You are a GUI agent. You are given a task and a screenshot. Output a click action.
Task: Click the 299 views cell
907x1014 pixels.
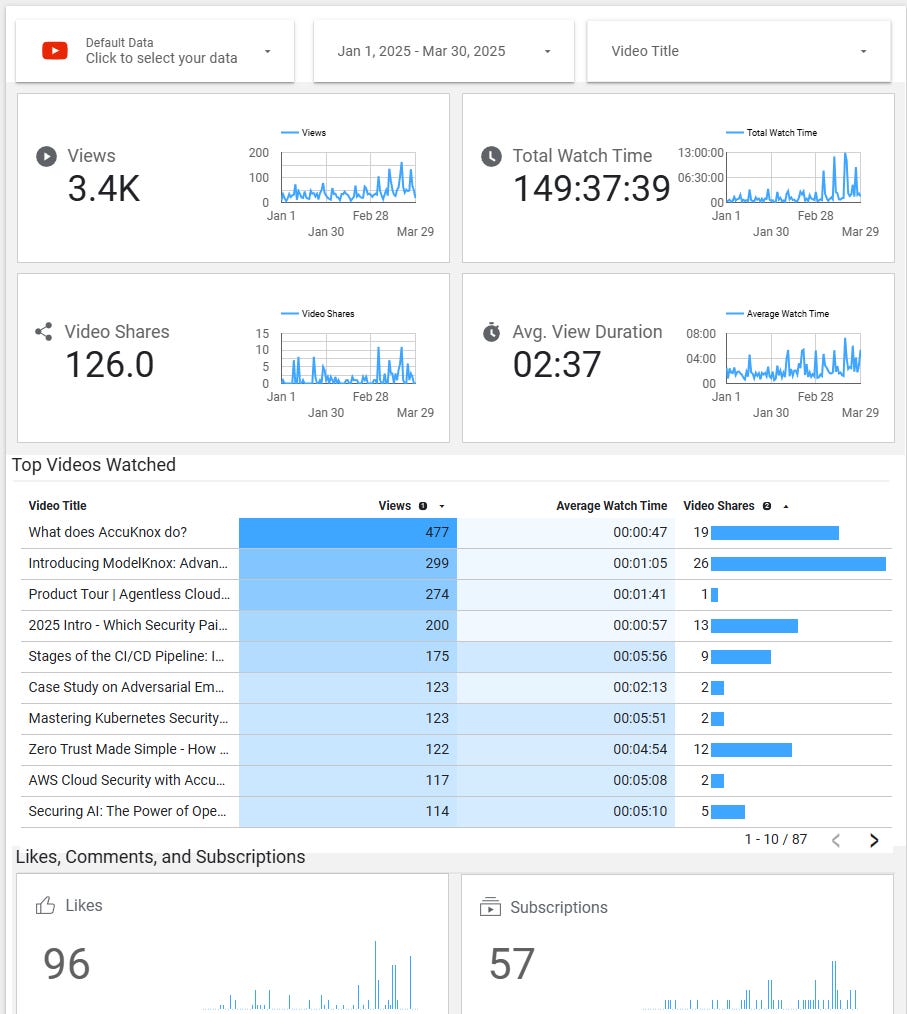click(x=348, y=564)
